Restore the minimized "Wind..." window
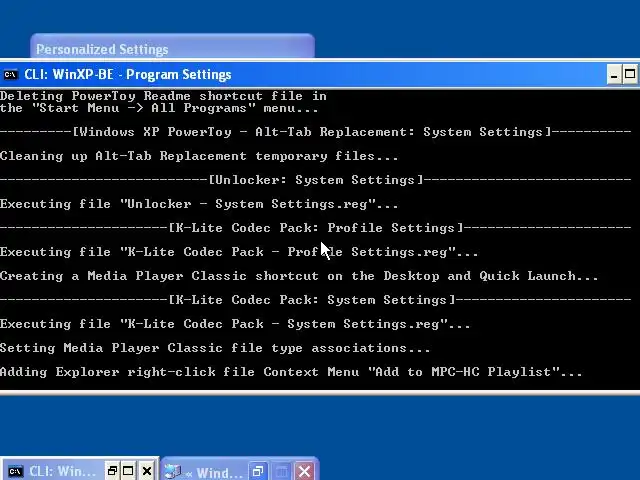This screenshot has height=480, width=640. (258, 471)
